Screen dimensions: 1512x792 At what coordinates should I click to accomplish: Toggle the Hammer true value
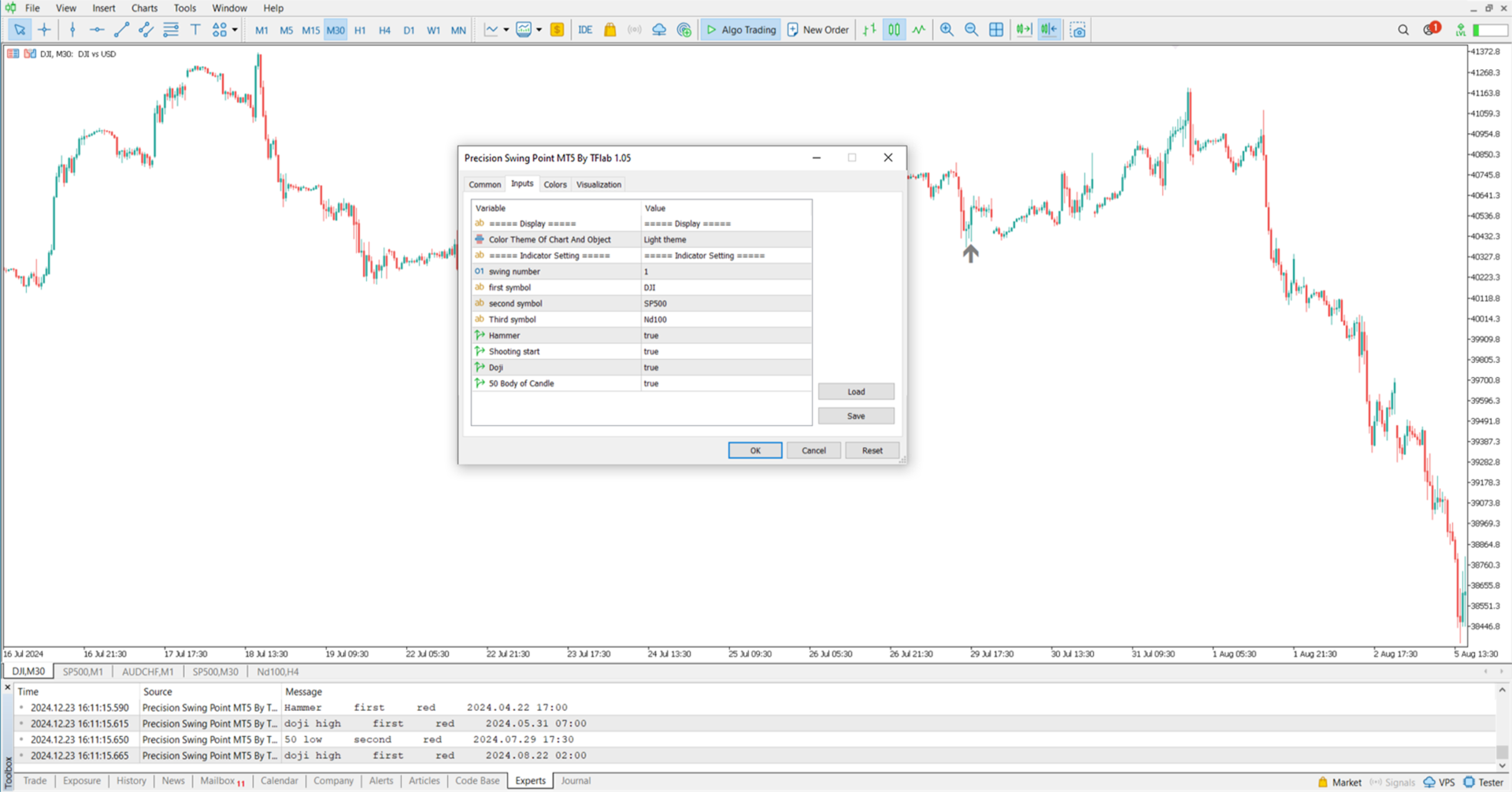(726, 335)
